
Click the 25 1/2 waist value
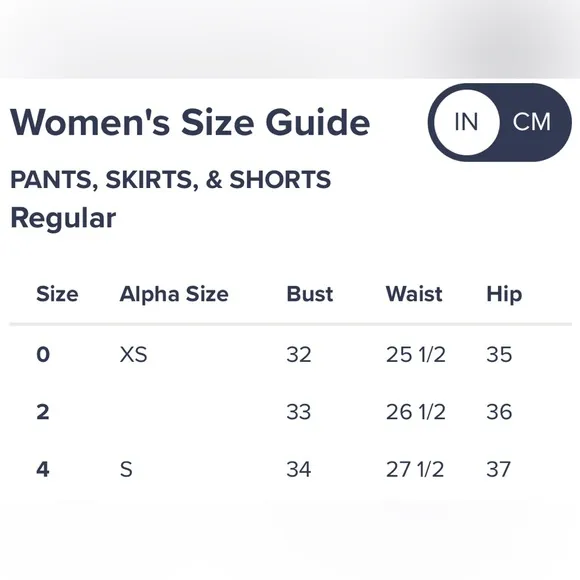tap(416, 354)
